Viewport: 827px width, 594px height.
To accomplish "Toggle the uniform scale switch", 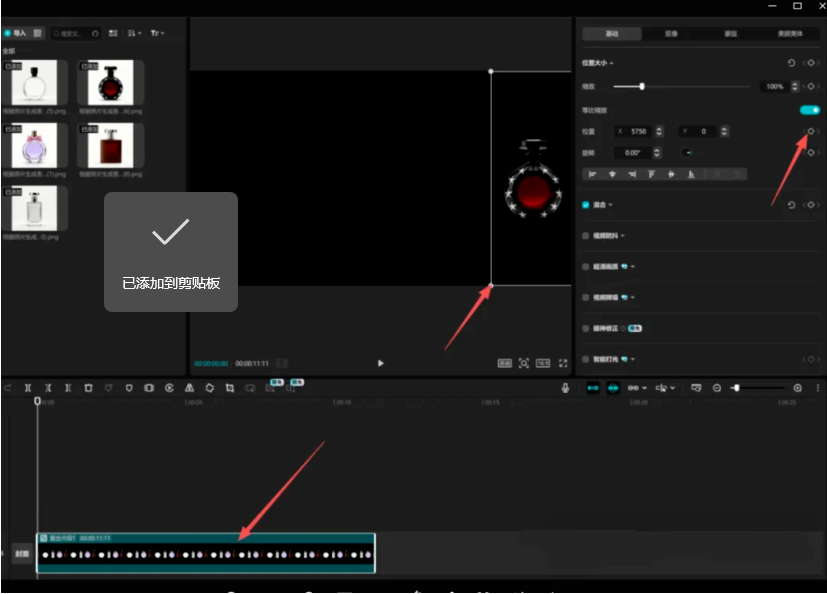I will [x=809, y=110].
